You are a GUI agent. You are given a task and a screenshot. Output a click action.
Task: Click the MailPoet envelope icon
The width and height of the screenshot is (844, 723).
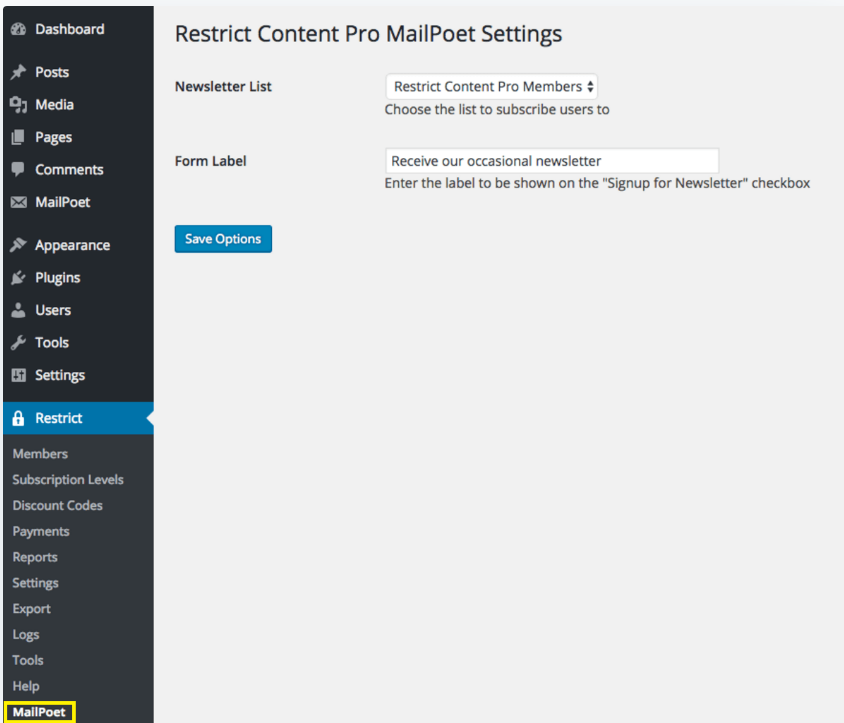[18, 202]
